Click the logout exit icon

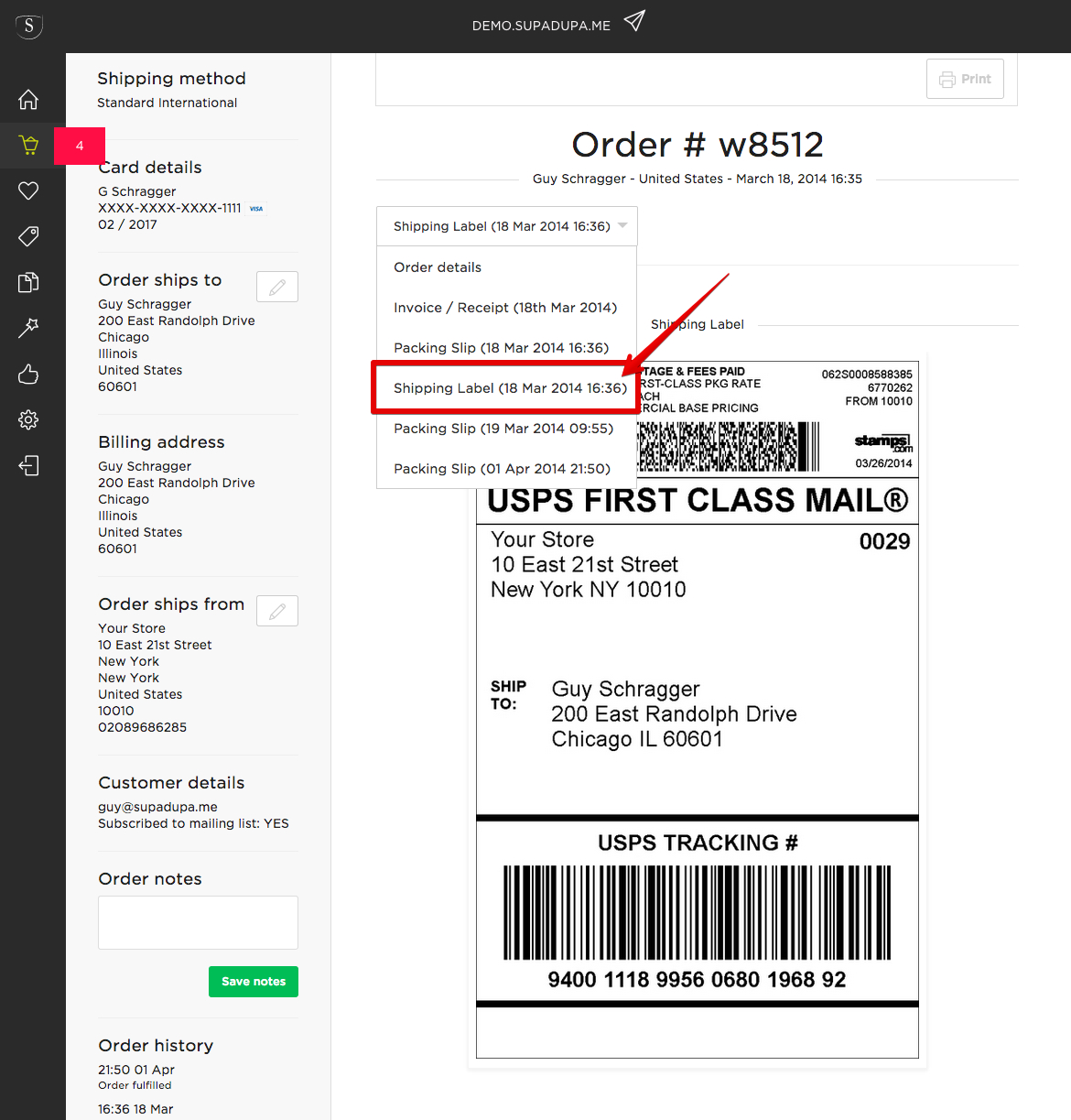(28, 465)
